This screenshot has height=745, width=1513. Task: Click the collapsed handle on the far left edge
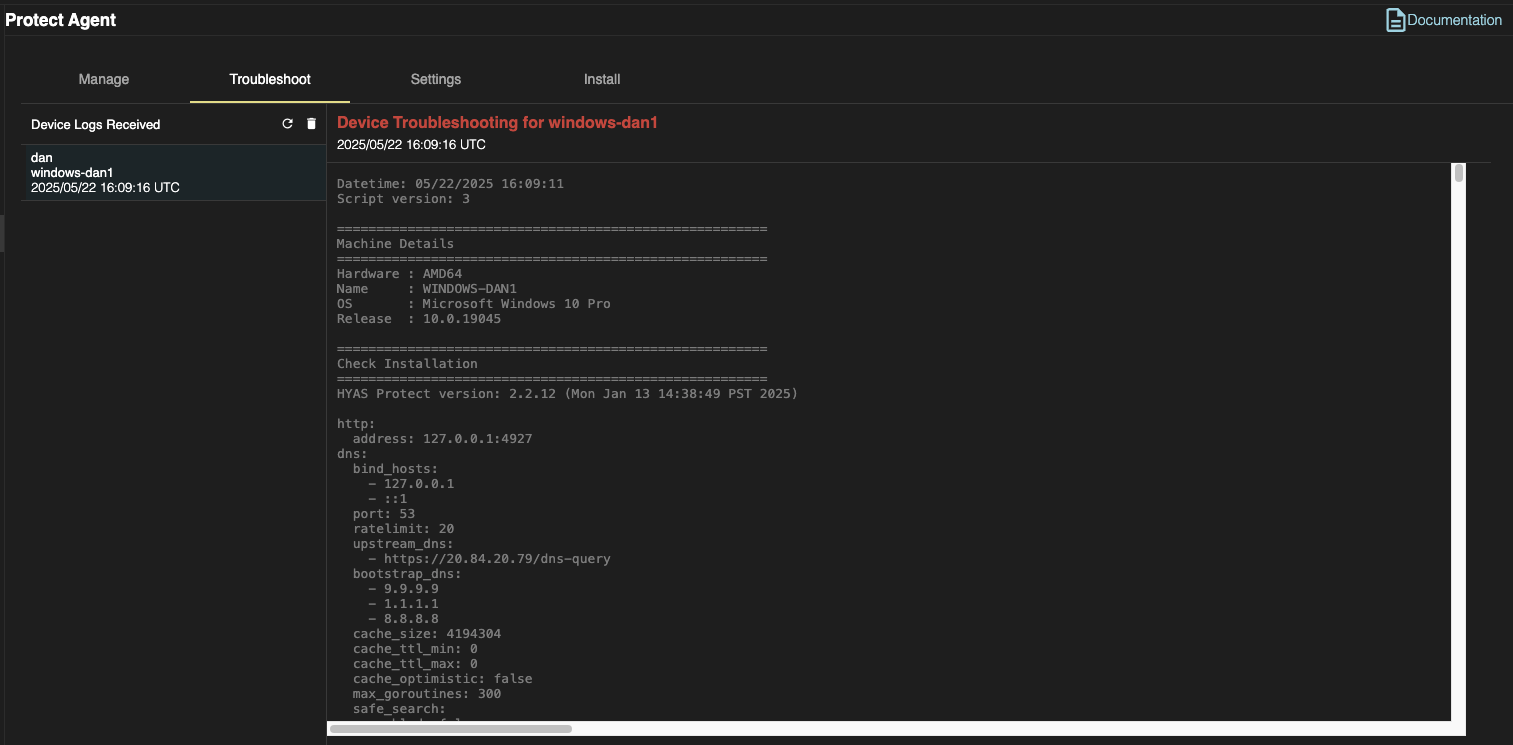point(3,233)
